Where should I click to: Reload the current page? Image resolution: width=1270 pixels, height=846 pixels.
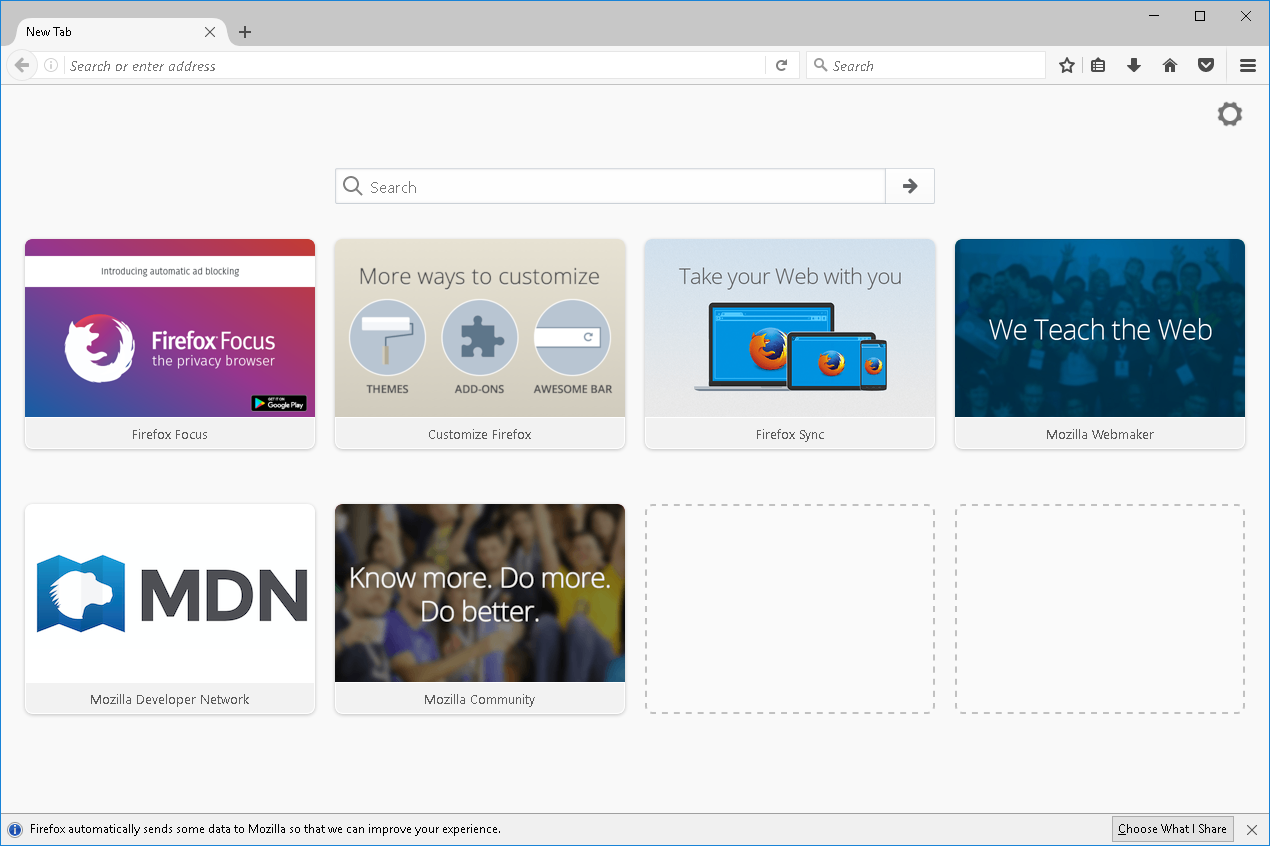tap(782, 66)
